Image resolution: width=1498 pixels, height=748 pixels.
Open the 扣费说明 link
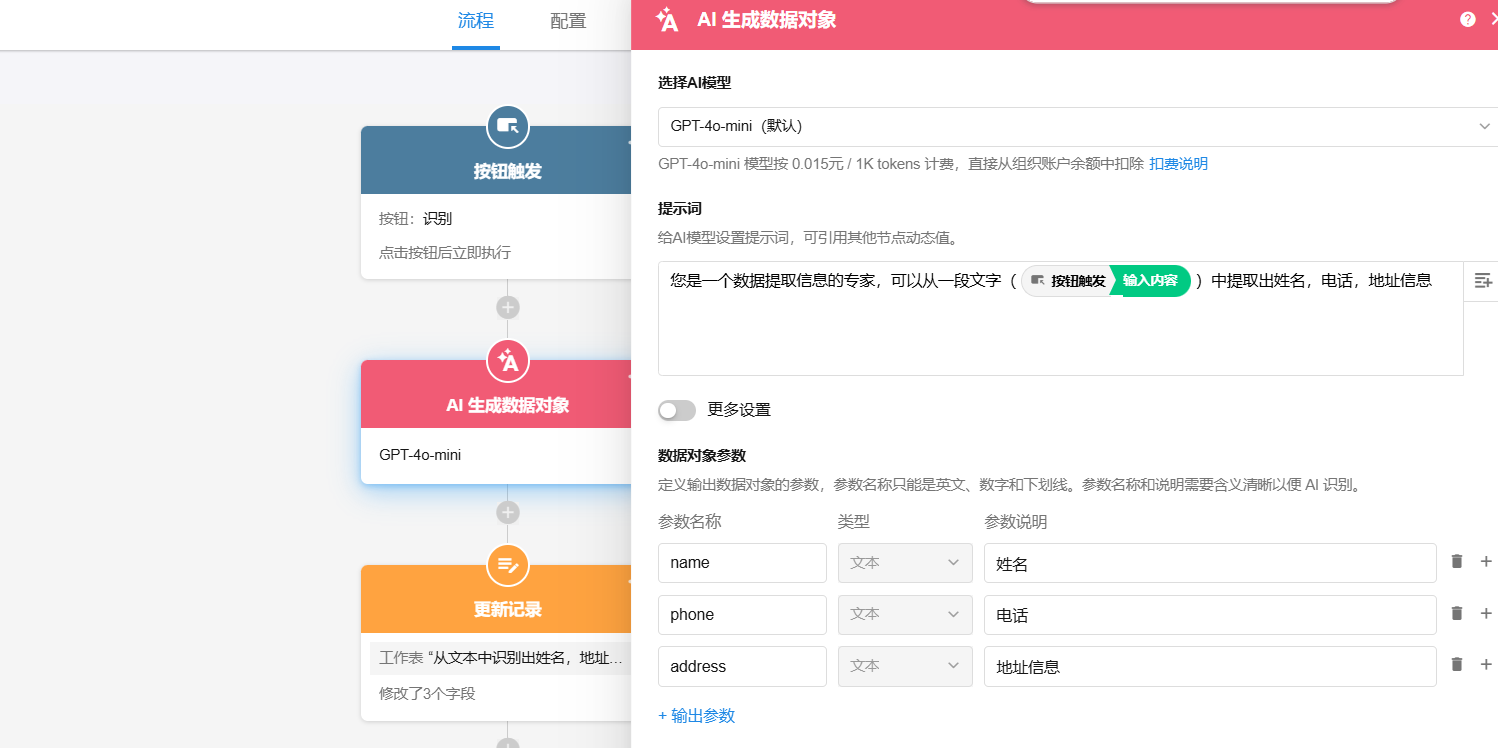click(x=1178, y=164)
